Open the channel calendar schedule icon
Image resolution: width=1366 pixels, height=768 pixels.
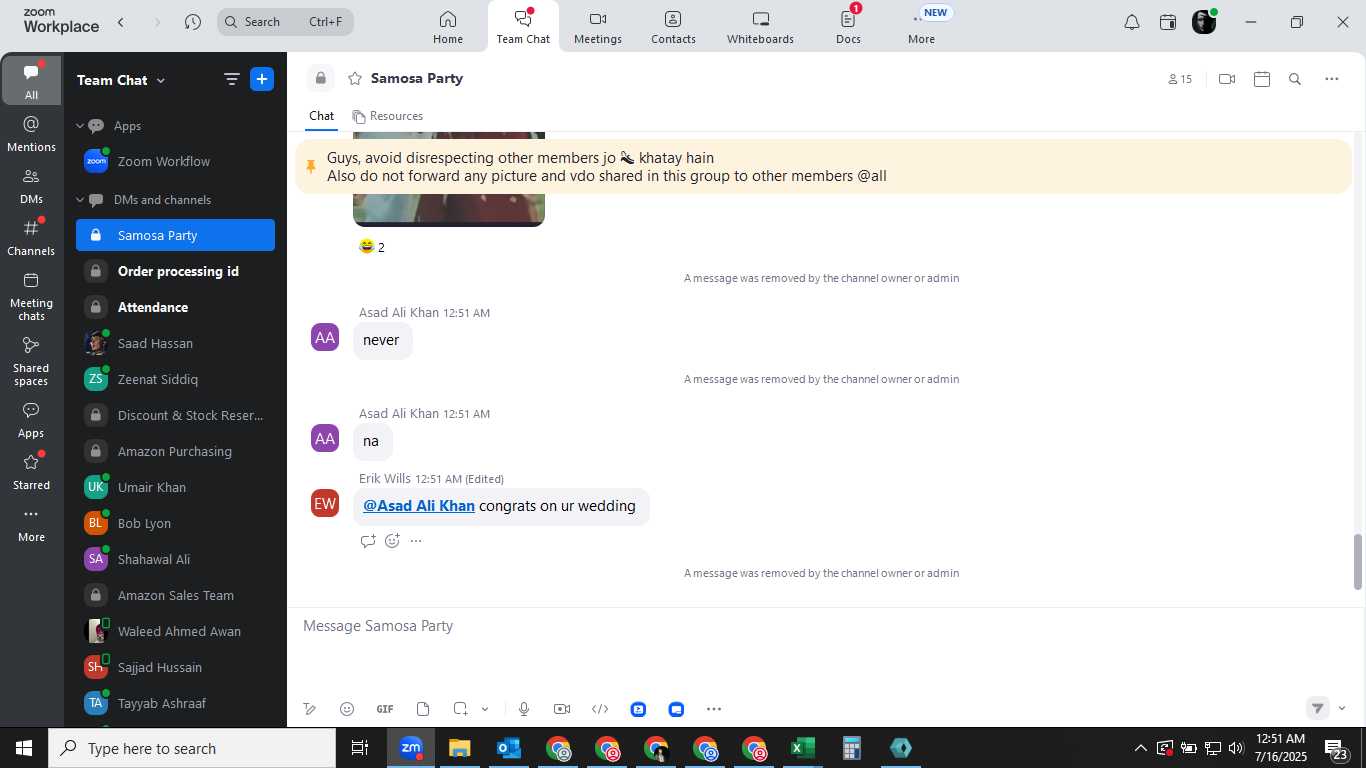pyautogui.click(x=1262, y=79)
